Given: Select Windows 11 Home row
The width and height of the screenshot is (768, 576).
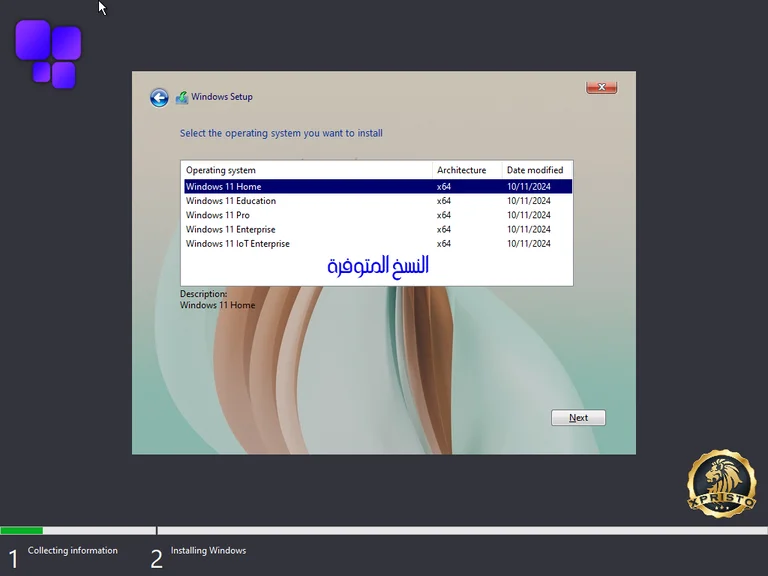Looking at the screenshot, I should (x=378, y=187).
